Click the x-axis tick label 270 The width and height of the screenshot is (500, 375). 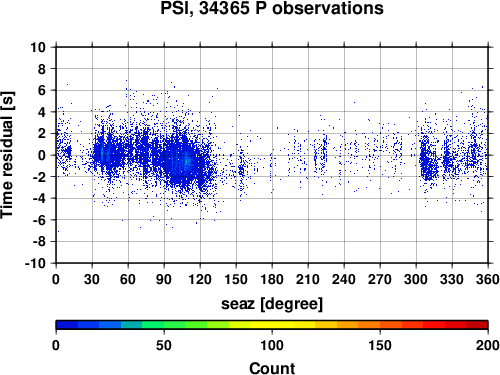click(x=380, y=279)
